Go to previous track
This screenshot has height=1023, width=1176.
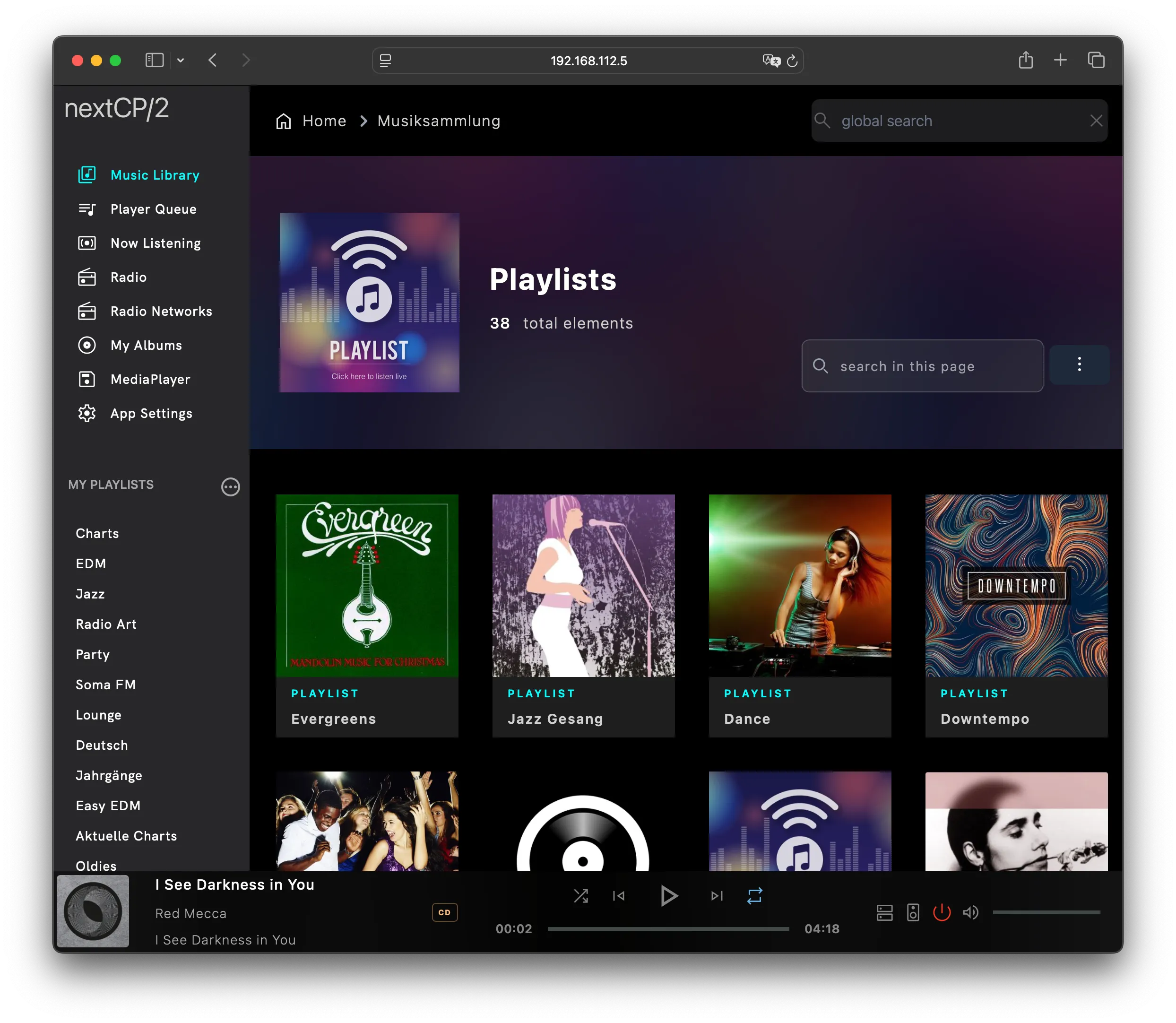point(619,896)
